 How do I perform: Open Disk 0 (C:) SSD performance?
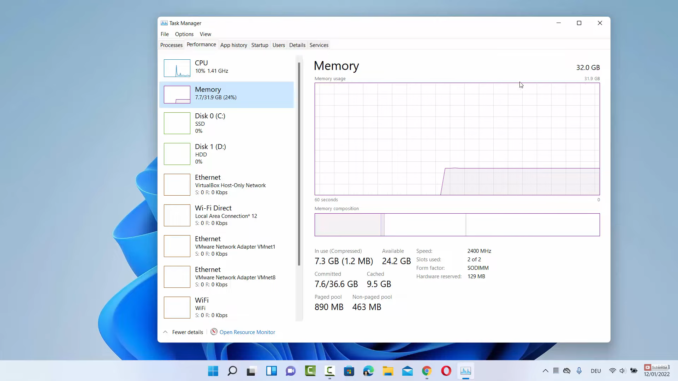pyautogui.click(x=227, y=123)
